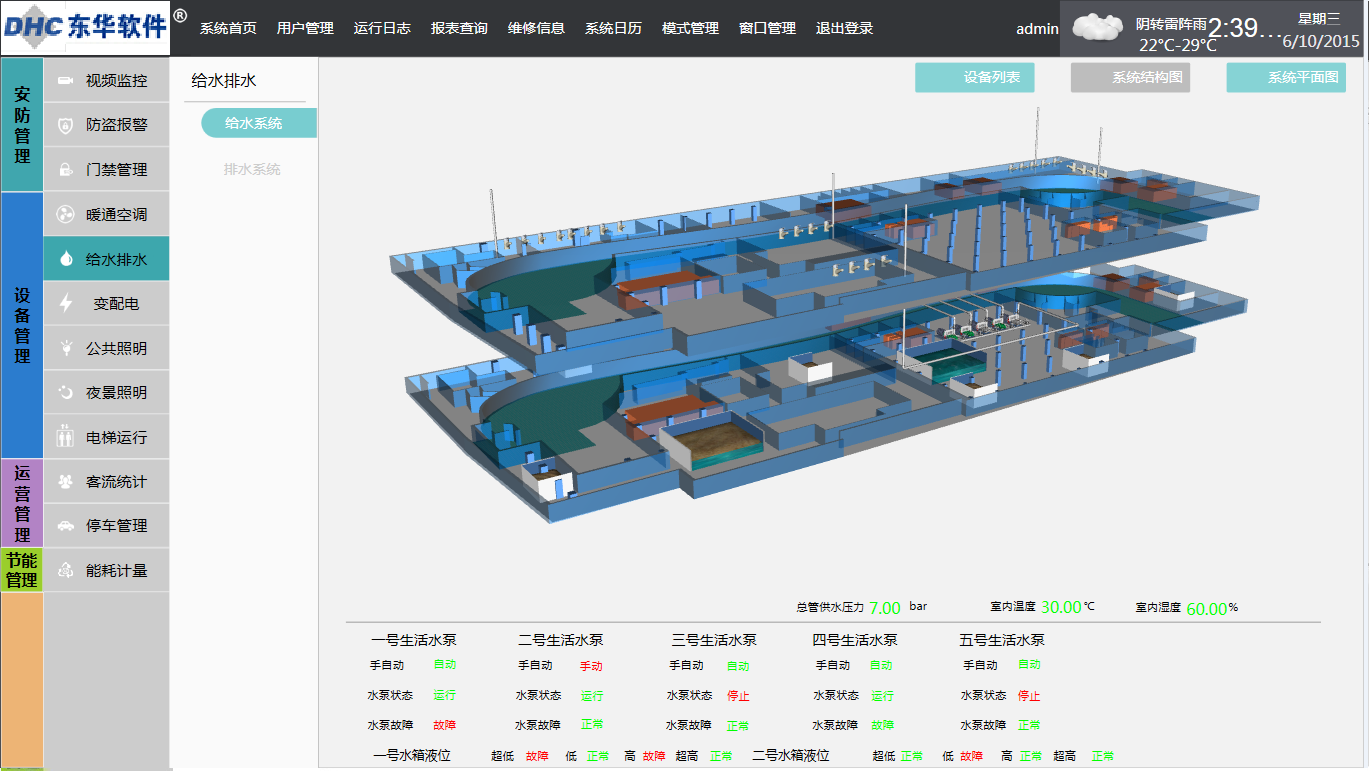Select the 给水系统 tab

coord(254,123)
